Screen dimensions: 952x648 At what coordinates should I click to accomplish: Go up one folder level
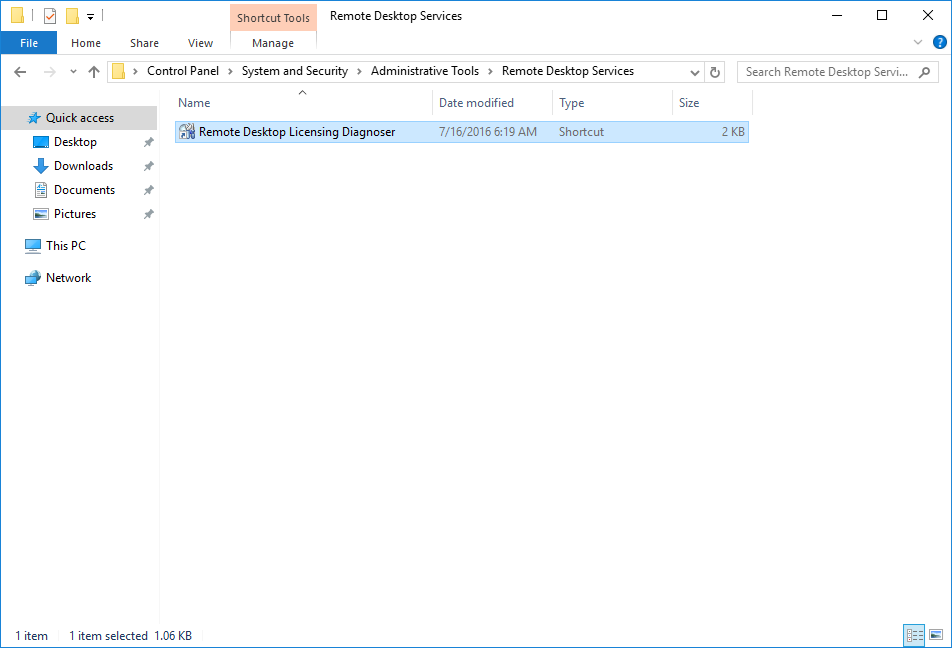(x=94, y=72)
